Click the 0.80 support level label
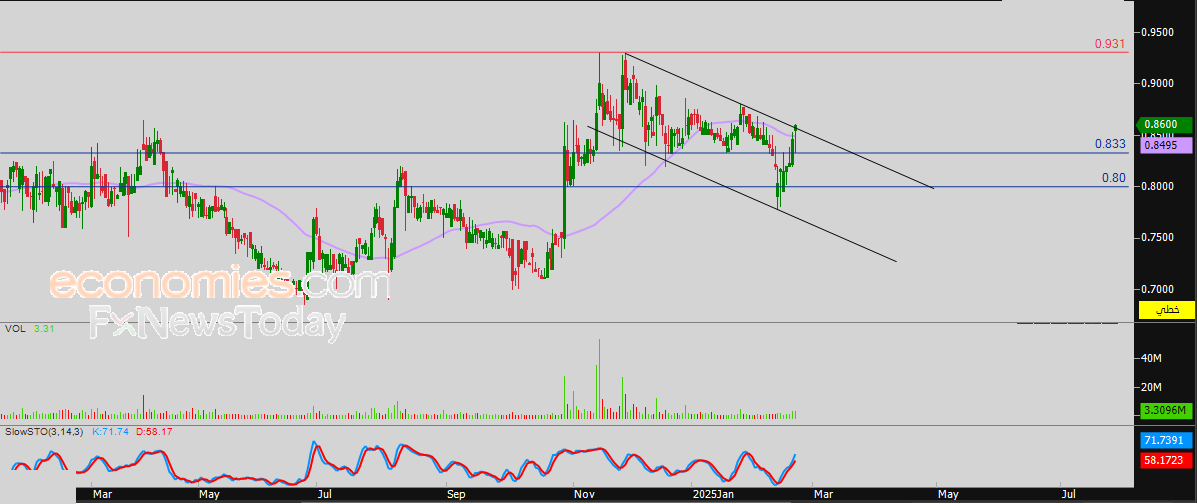This screenshot has height=504, width=1197. 1113,178
